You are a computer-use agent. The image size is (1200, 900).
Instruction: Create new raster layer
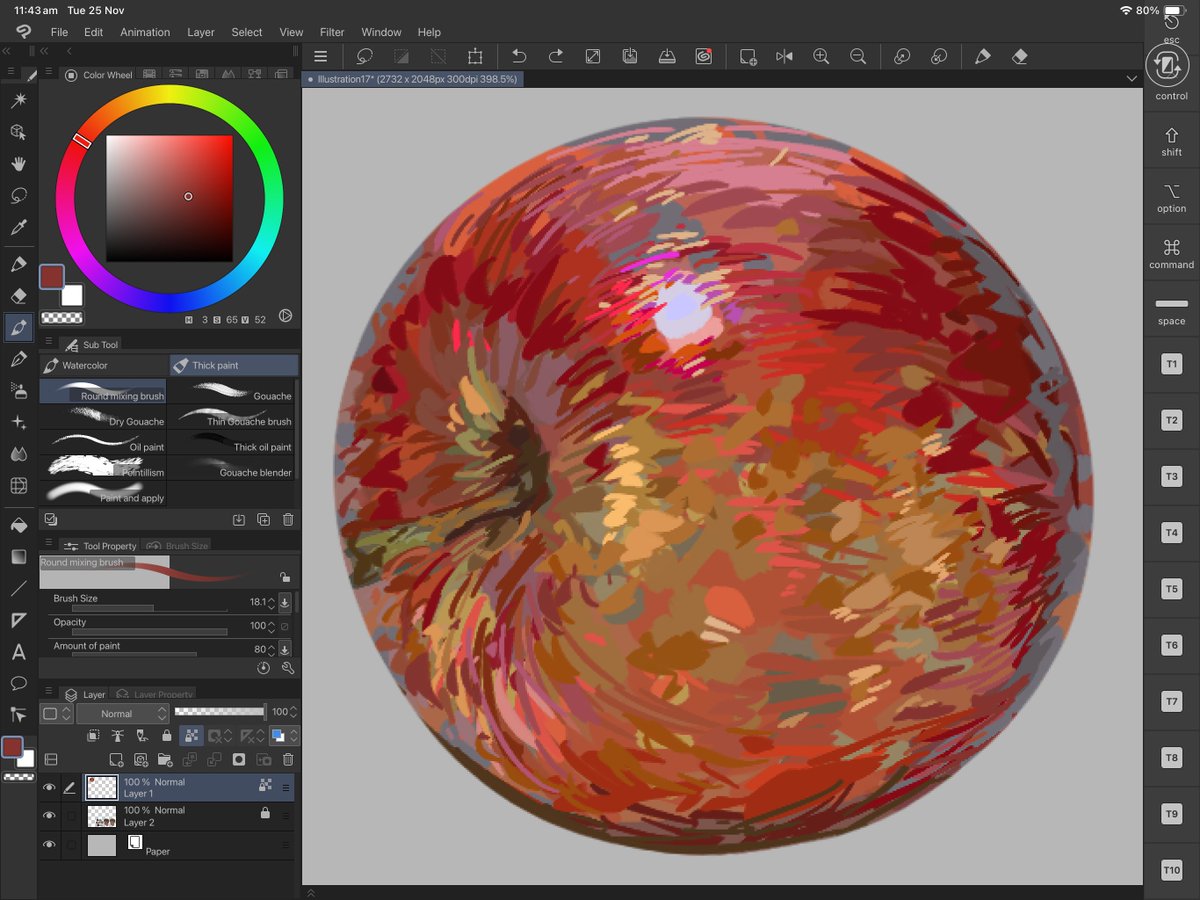(116, 760)
